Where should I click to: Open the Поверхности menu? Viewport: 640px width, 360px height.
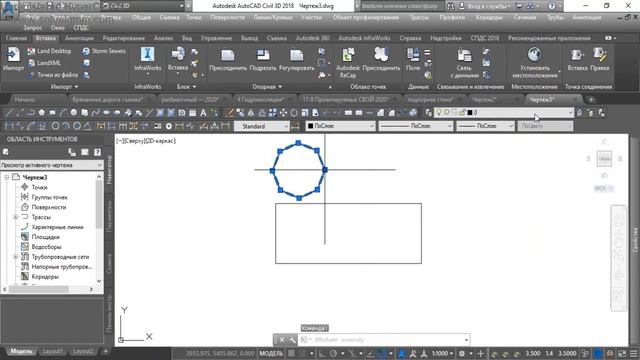coord(227,18)
